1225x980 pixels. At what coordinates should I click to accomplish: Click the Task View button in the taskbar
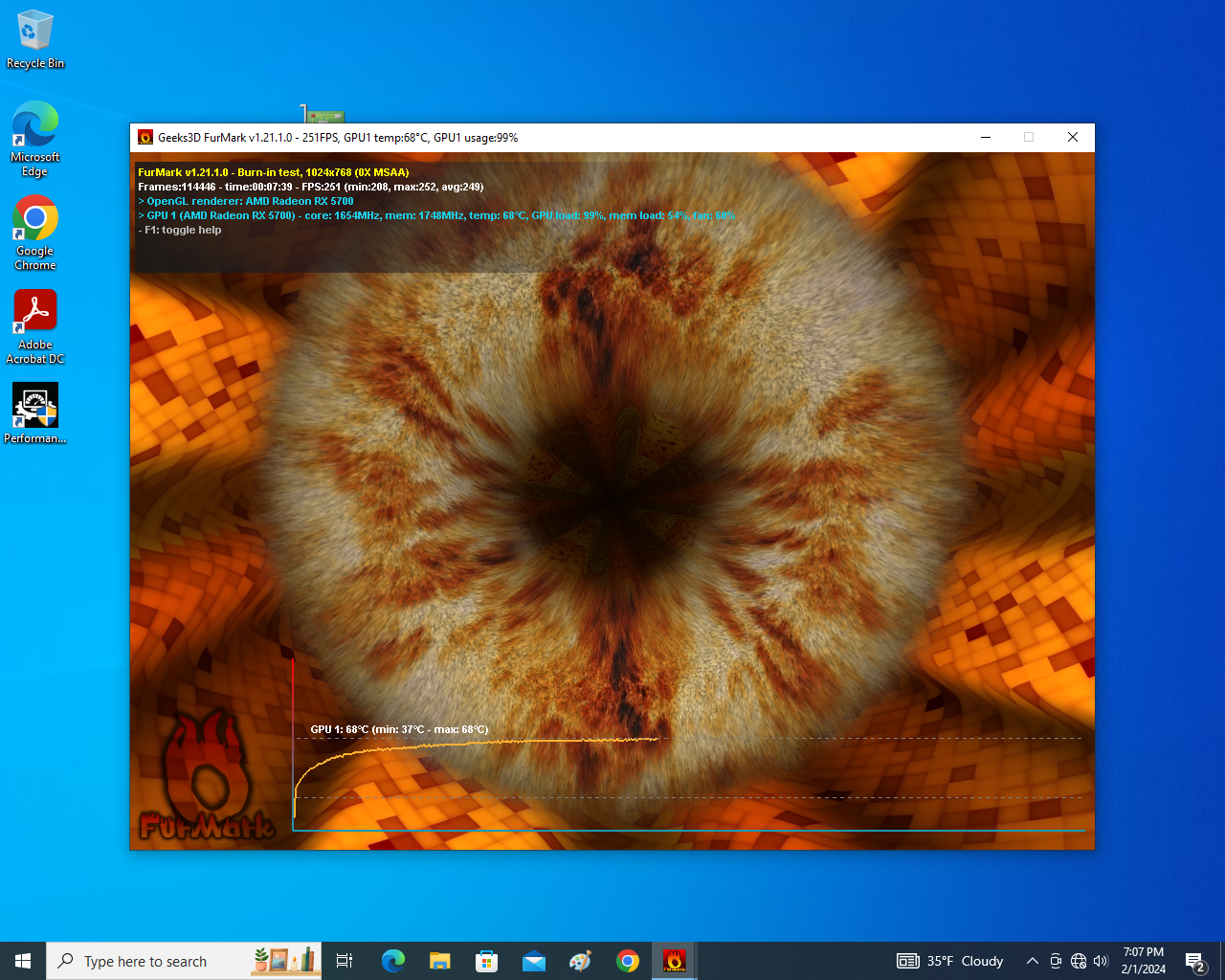(345, 961)
